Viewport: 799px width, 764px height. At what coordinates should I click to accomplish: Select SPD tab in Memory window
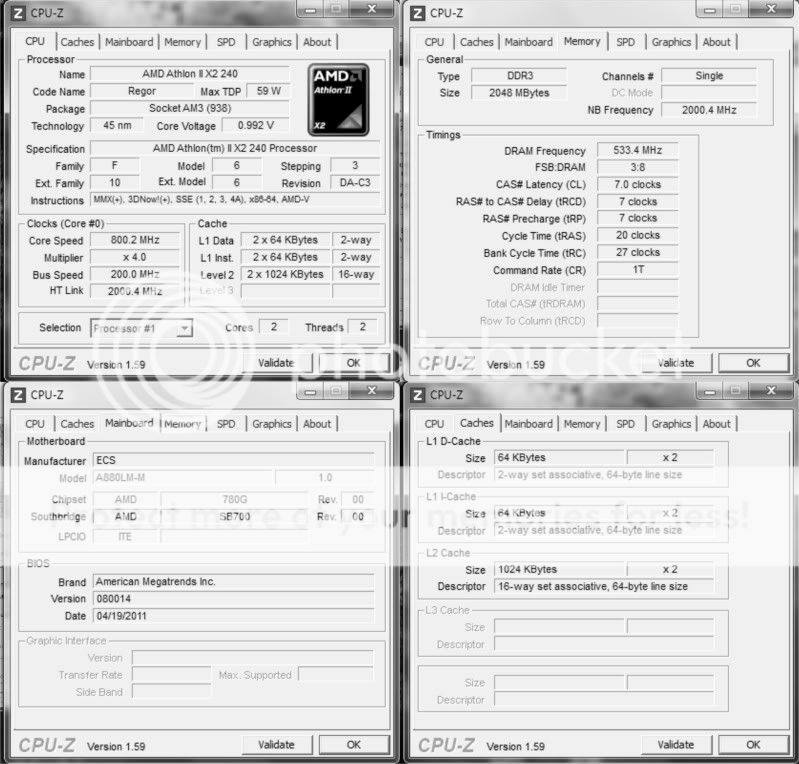[625, 42]
